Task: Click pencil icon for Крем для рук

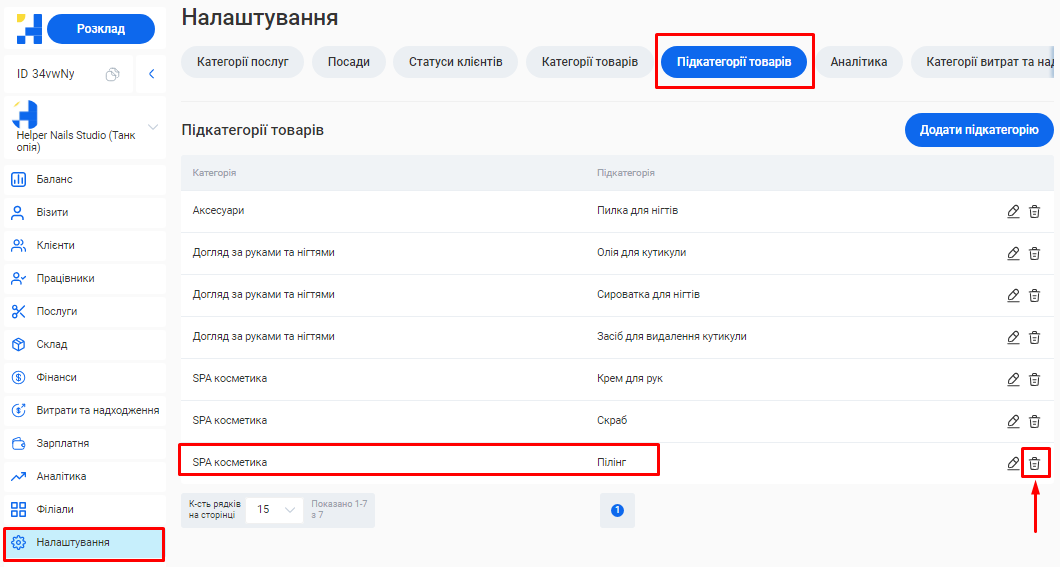Action: (x=1013, y=379)
